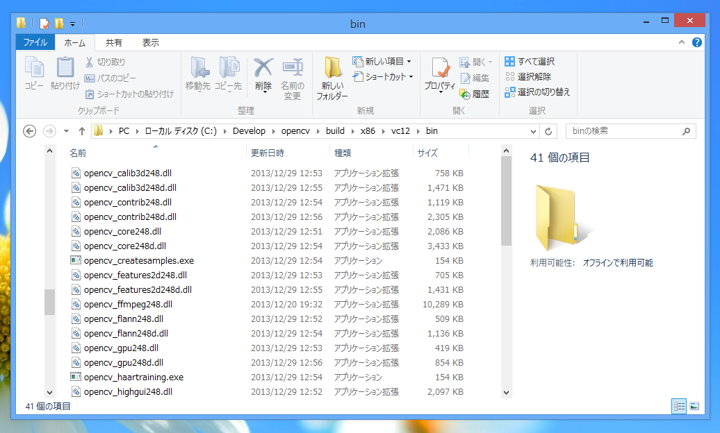Screen dimensions: 720x433
Task: Click Develop in the address breadcrumb
Action: tap(249, 131)
